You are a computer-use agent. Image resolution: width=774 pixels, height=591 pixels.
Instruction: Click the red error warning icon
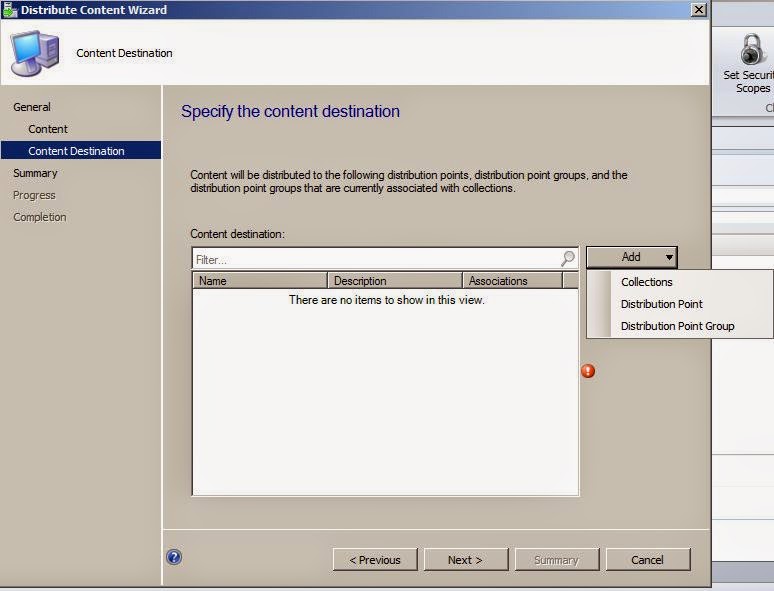[588, 371]
